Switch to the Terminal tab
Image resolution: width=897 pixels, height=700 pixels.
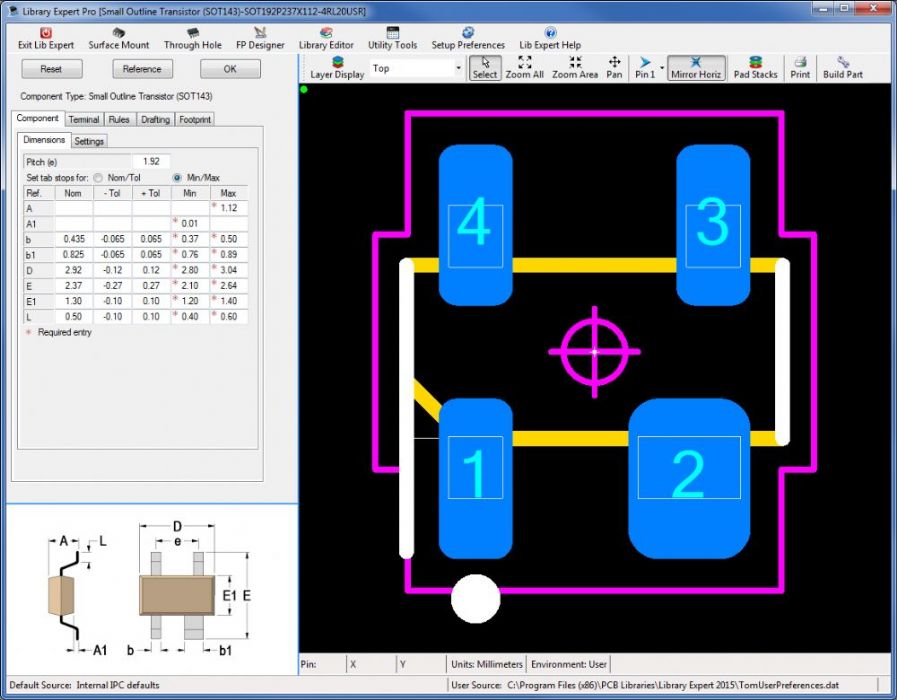pyautogui.click(x=84, y=120)
